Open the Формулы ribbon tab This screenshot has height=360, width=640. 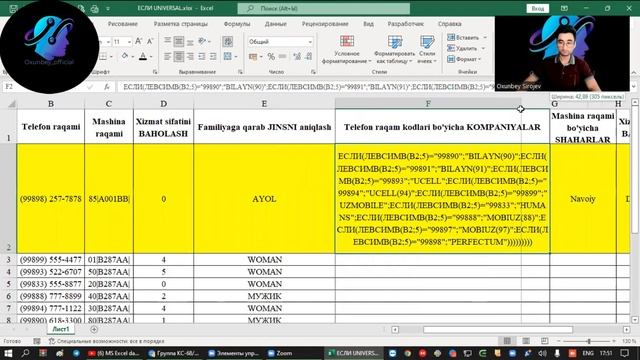click(237, 24)
